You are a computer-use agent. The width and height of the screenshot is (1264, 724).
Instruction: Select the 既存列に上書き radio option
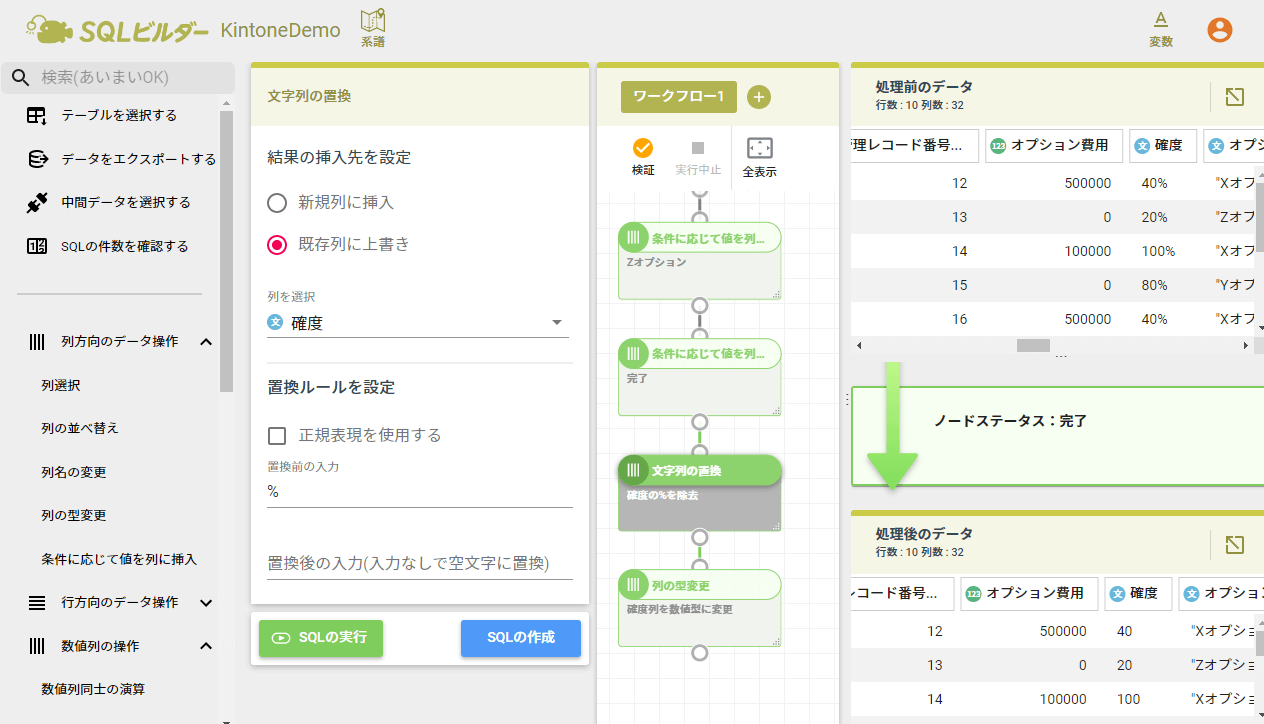click(x=277, y=244)
